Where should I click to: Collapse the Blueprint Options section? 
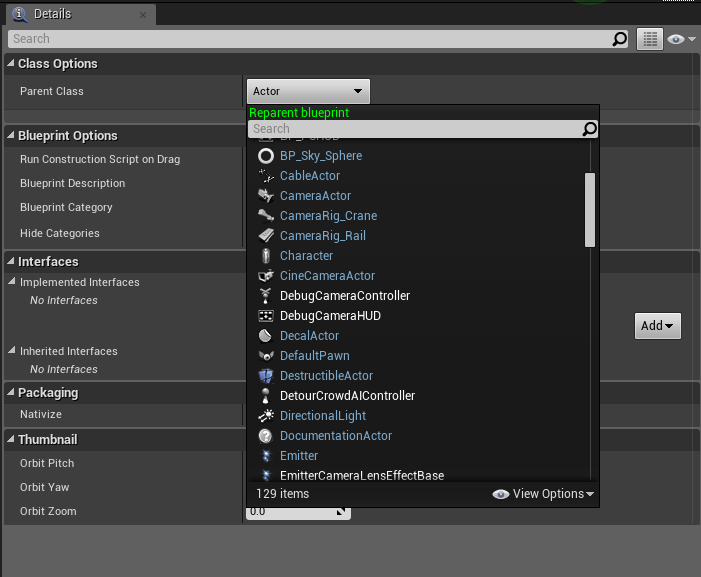11,135
